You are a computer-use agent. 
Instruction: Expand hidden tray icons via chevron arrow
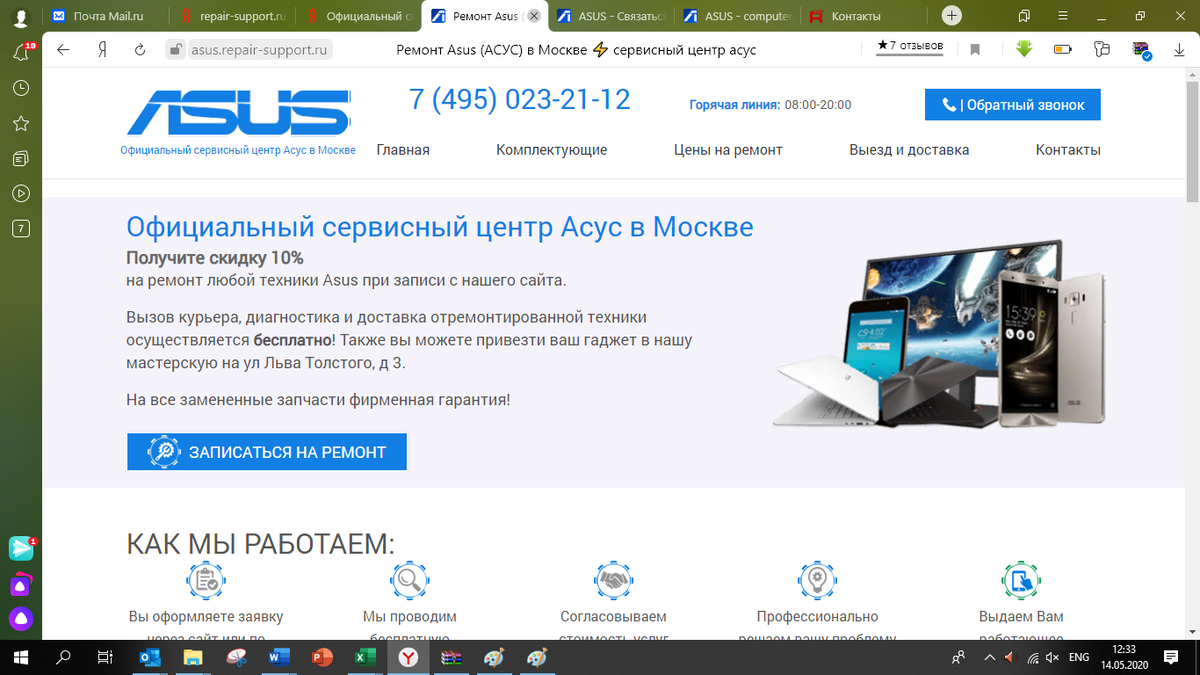[x=991, y=657]
